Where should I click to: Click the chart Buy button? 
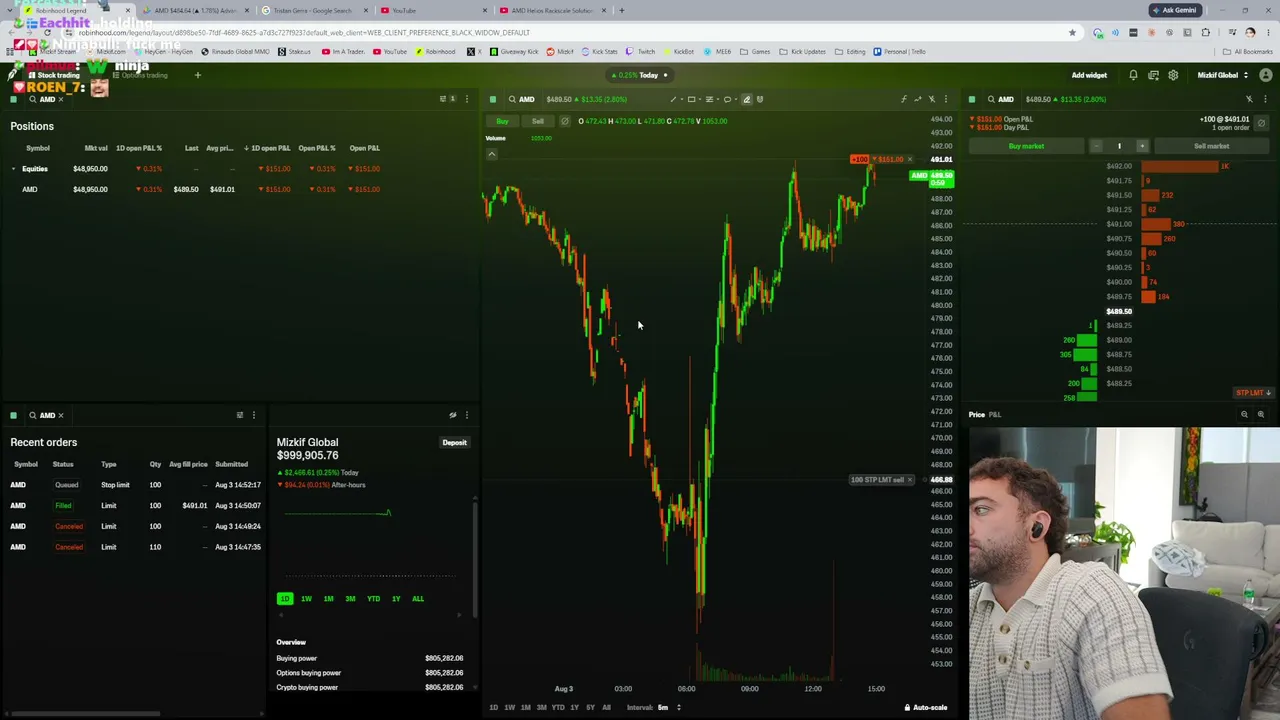tap(502, 121)
